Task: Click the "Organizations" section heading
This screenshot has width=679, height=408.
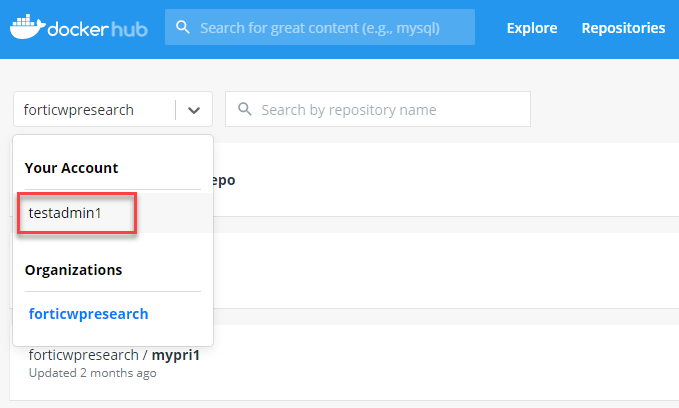Action: 76,270
